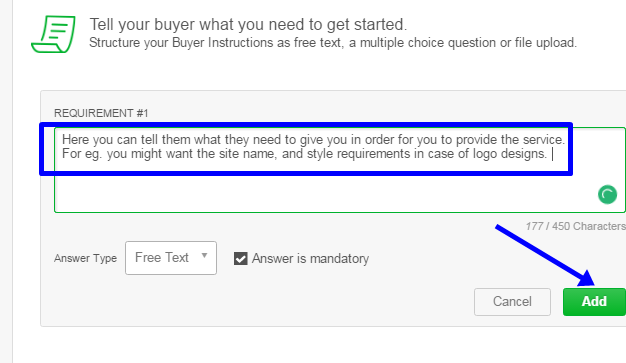Click the green Grammarly circle in the text area
This screenshot has width=626, height=363.
point(607,194)
